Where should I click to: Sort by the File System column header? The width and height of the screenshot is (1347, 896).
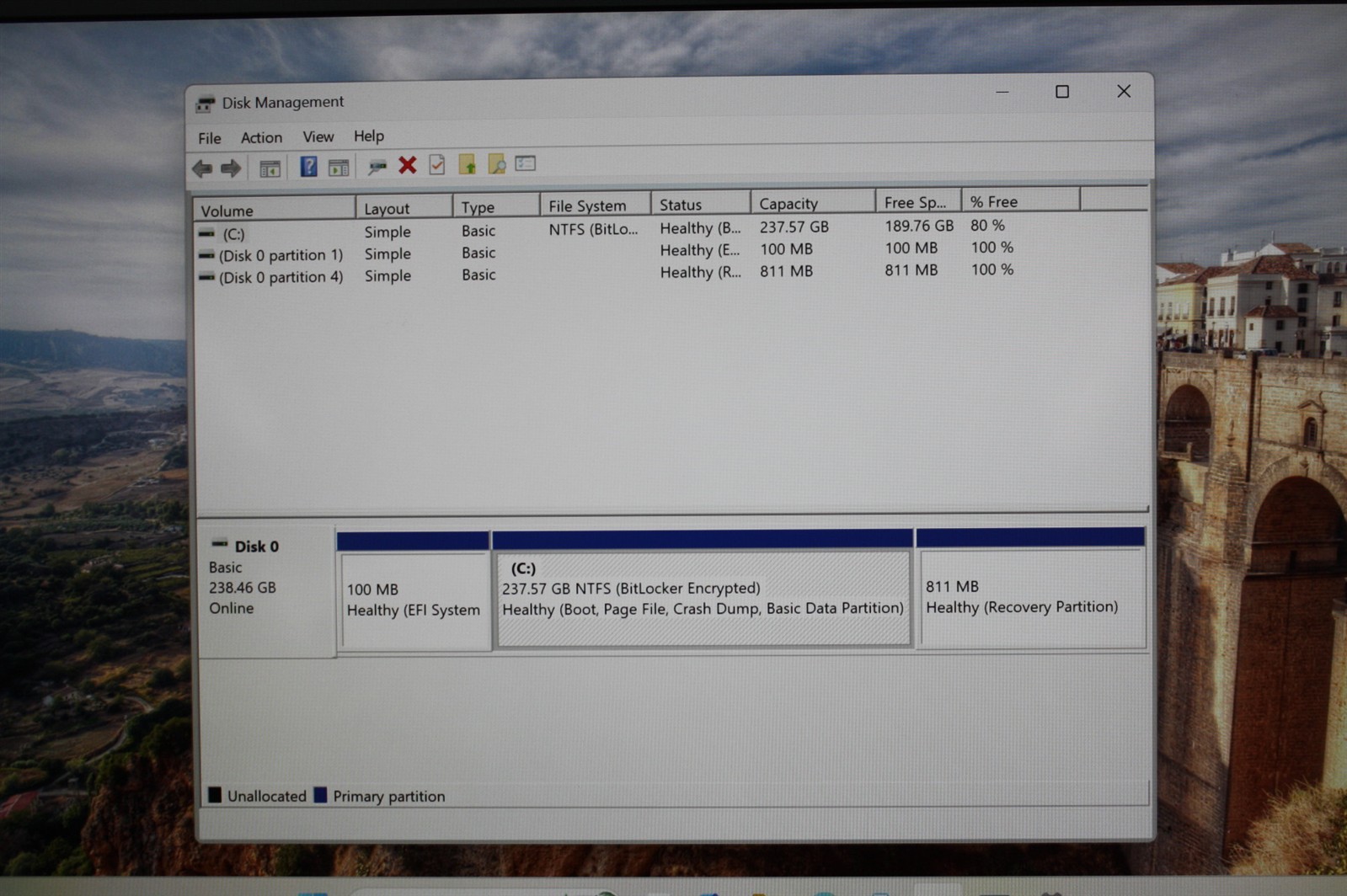pos(596,205)
